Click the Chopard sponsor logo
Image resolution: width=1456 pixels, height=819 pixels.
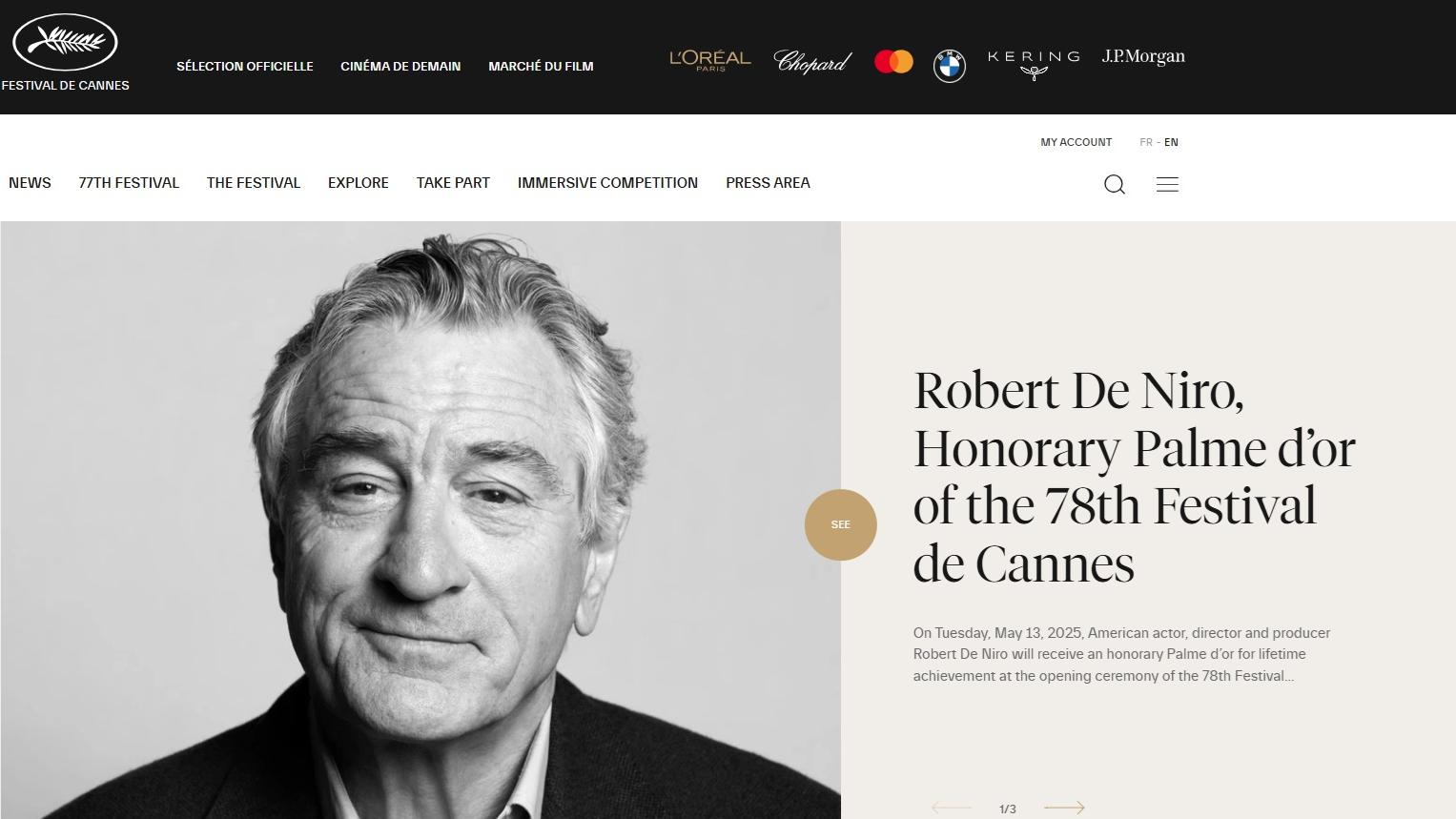[812, 62]
